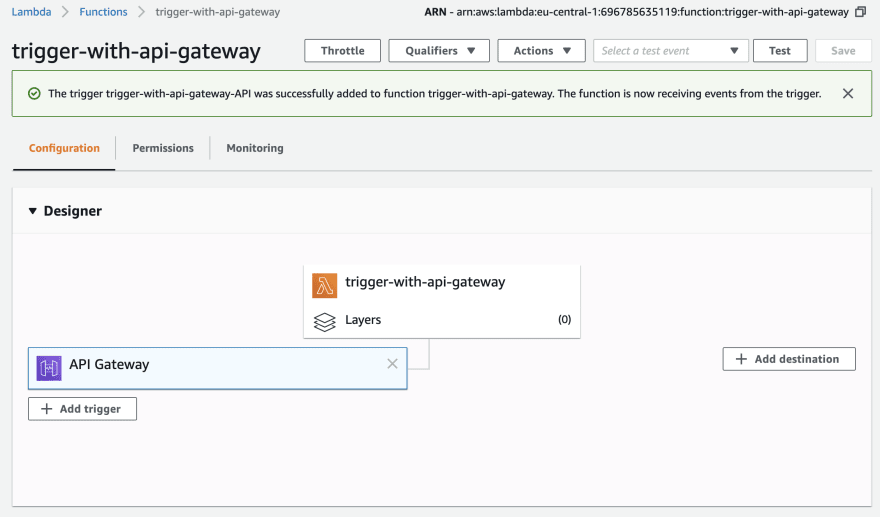880x517 pixels.
Task: Switch to the Monitoring tab
Action: (255, 148)
